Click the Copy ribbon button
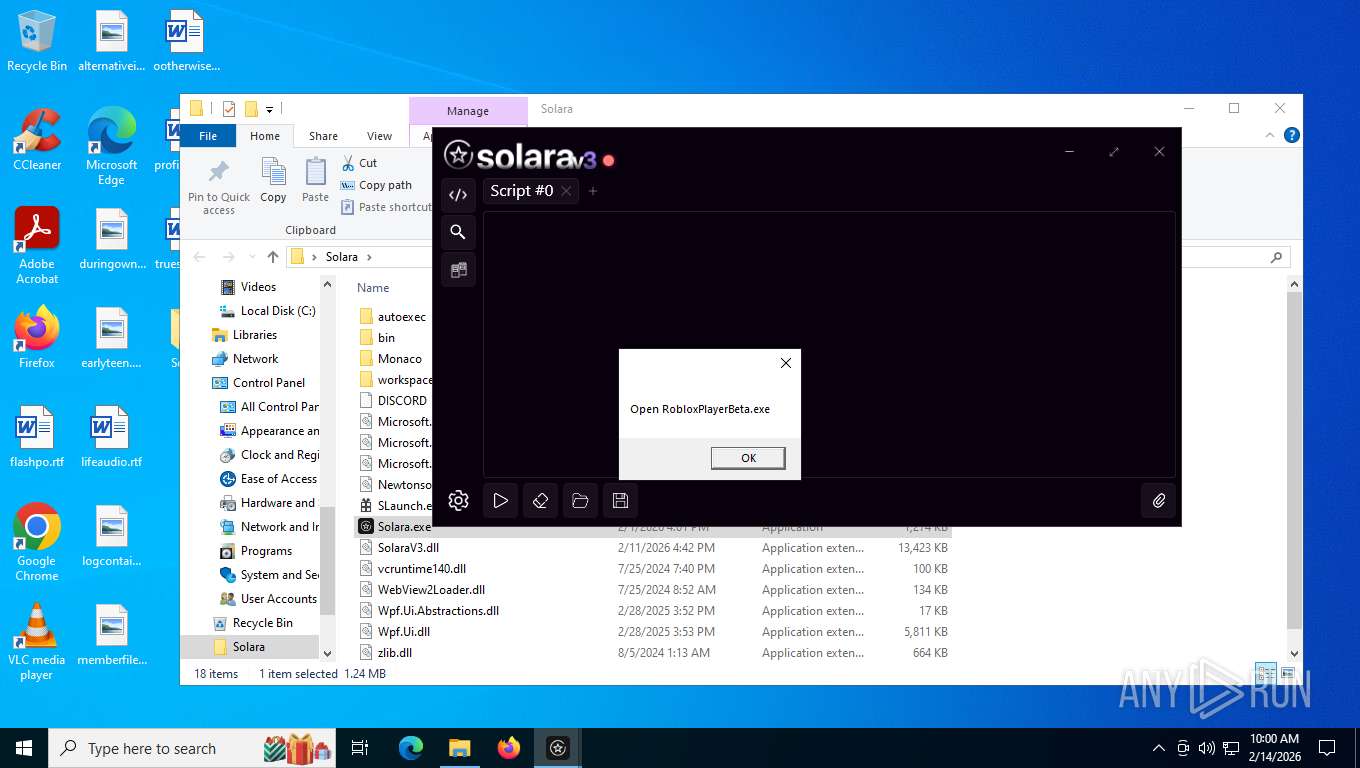Screen dimensions: 1360x768 coord(273,181)
